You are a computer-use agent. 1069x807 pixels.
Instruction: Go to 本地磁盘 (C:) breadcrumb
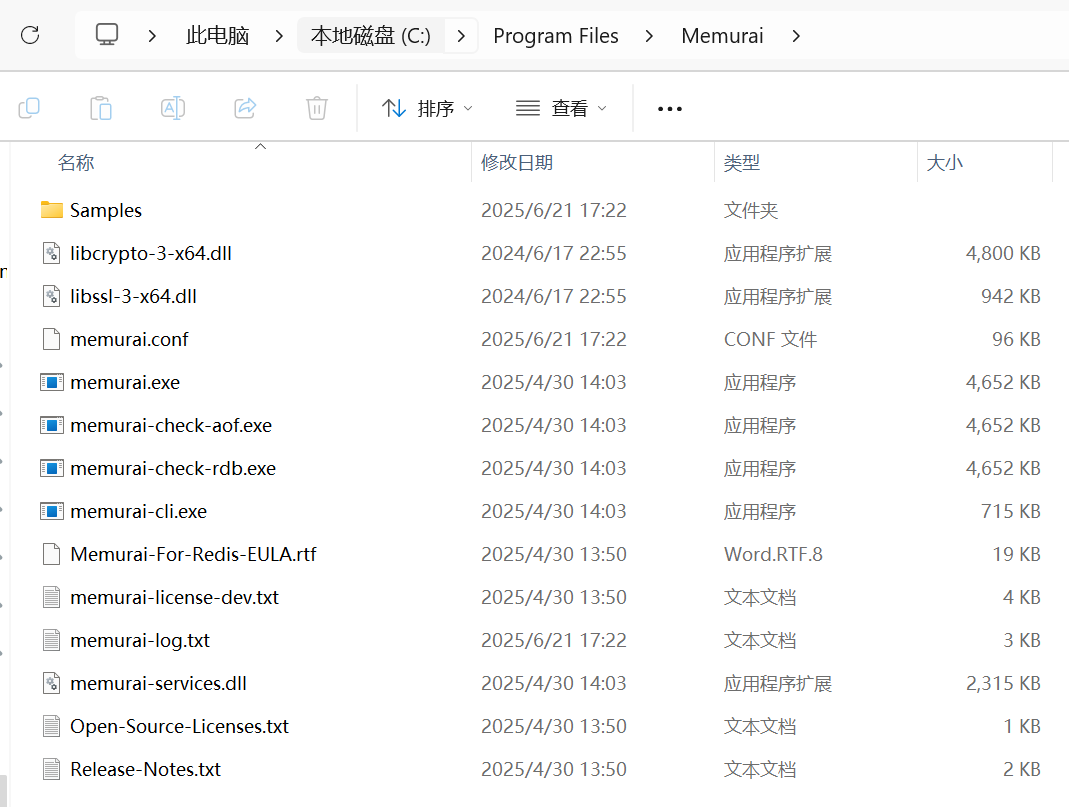371,35
